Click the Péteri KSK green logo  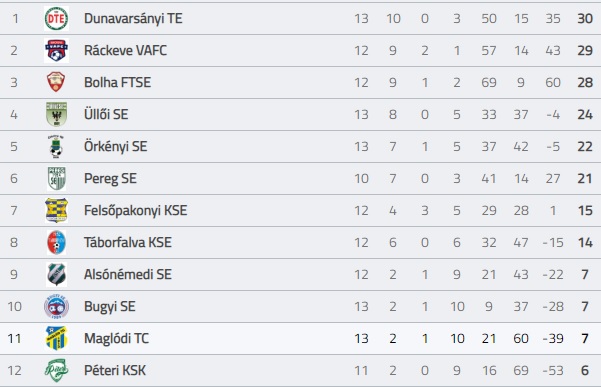coord(56,370)
